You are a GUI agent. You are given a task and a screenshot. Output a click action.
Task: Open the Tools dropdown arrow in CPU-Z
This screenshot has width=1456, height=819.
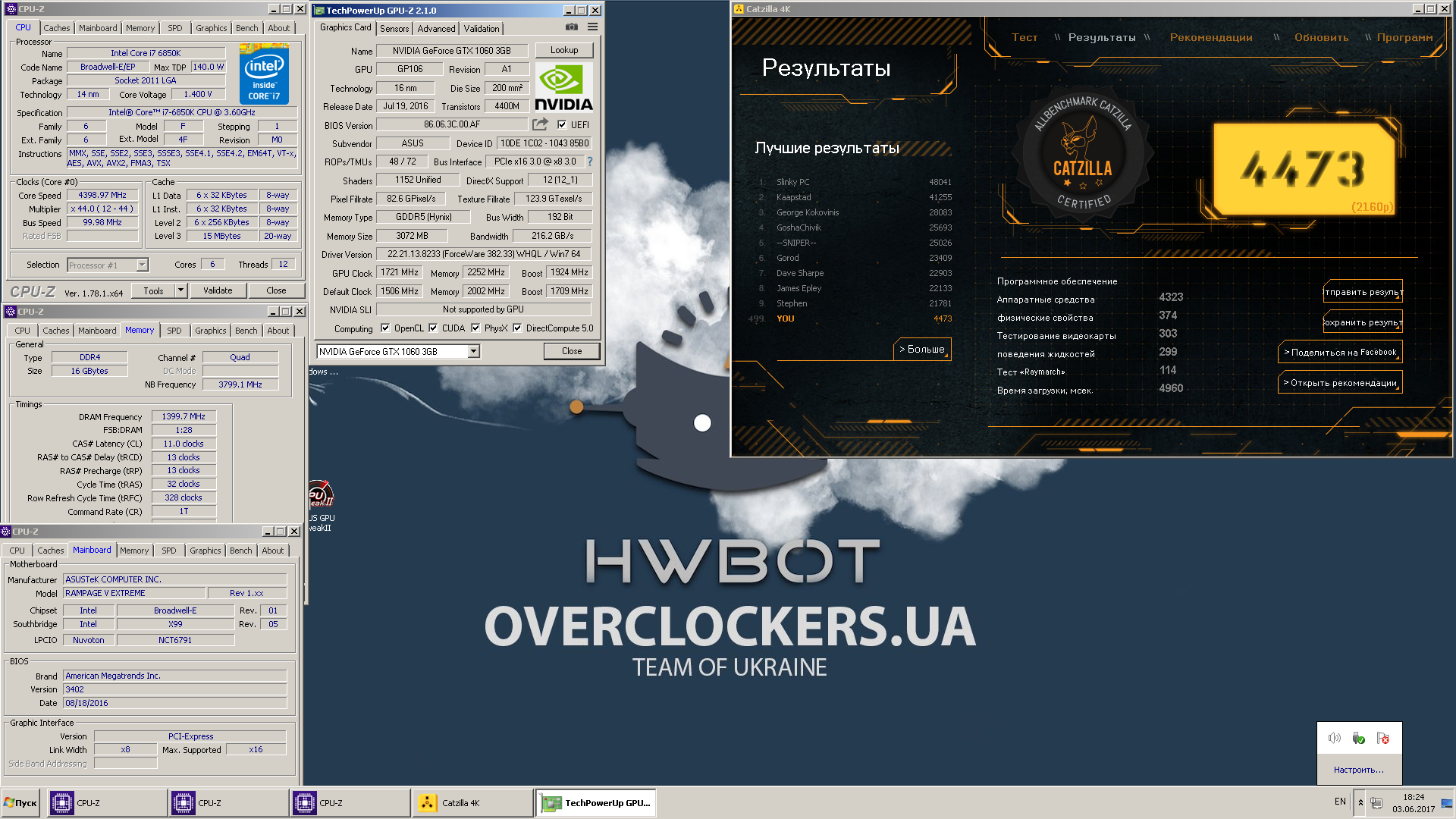(x=180, y=290)
